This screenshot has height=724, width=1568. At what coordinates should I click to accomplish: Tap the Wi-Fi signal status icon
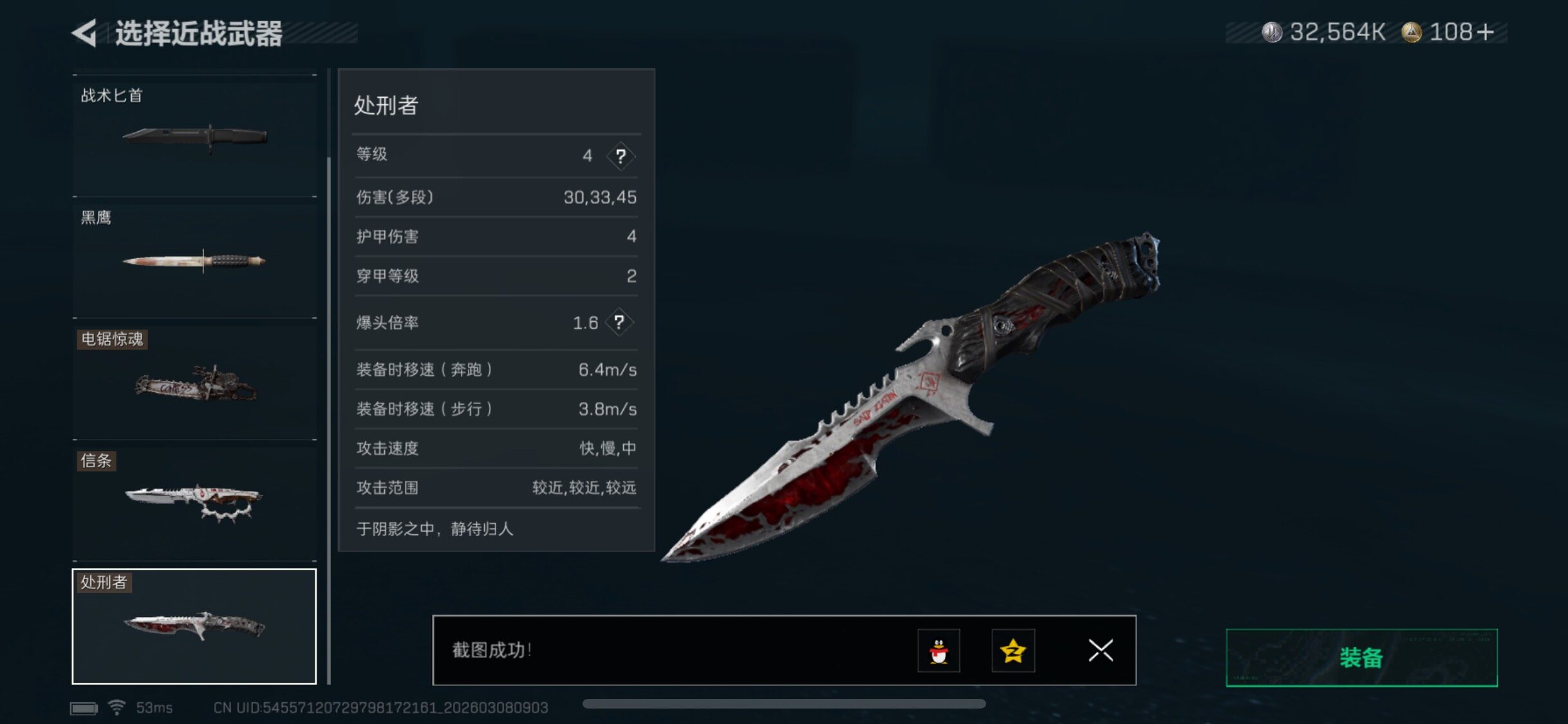point(117,707)
